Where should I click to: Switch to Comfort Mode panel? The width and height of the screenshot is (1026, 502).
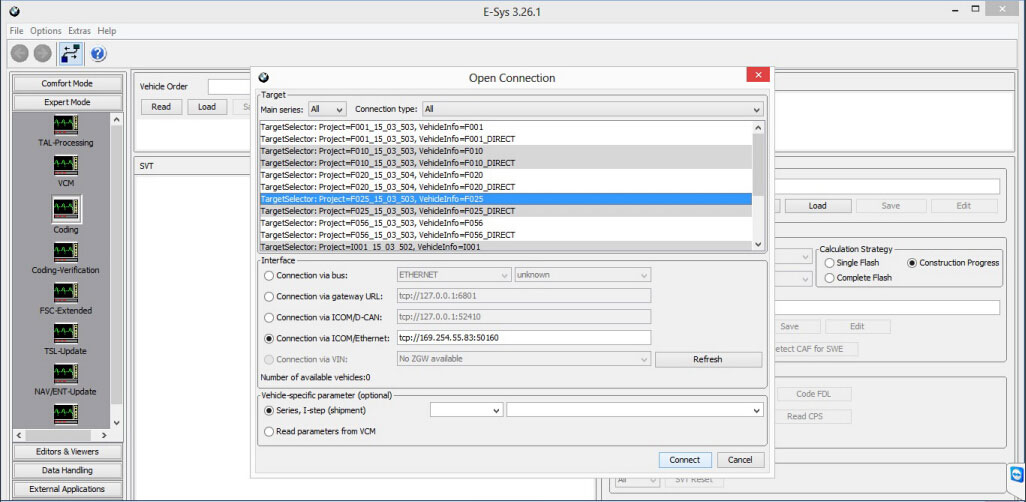pos(67,83)
